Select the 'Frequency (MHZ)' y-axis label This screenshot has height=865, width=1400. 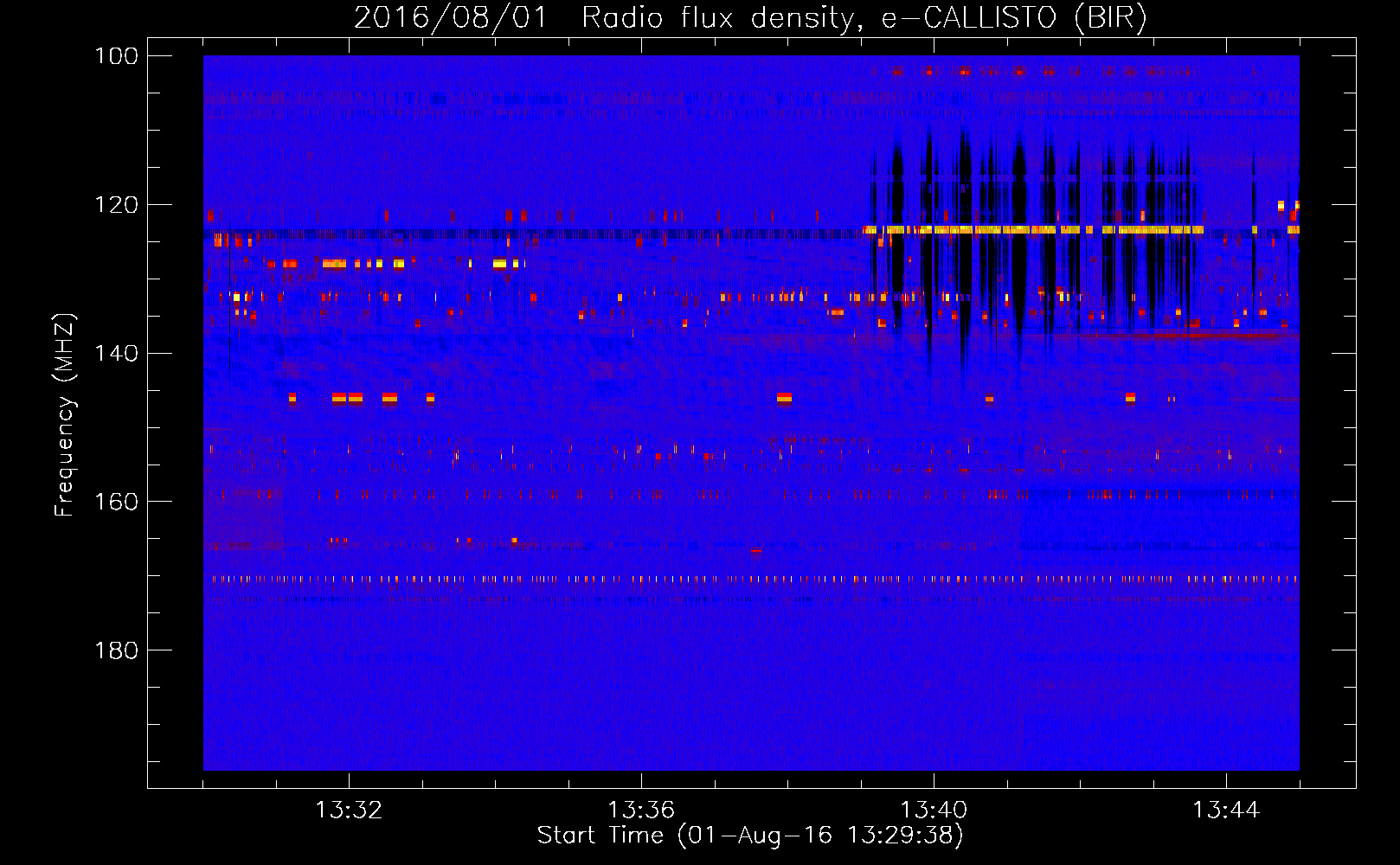pyautogui.click(x=65, y=414)
